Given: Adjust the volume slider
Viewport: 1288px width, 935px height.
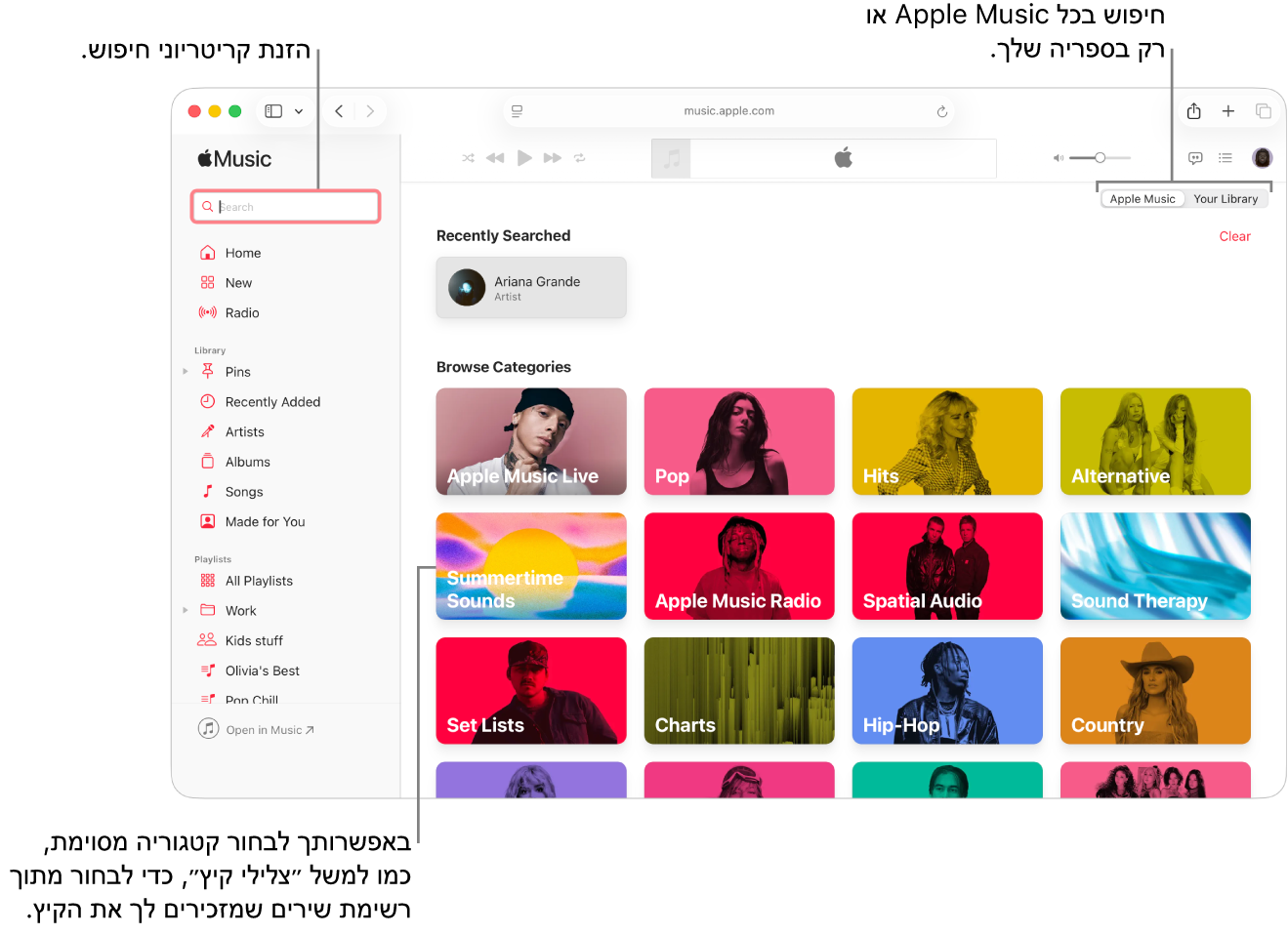Looking at the screenshot, I should pos(1100,158).
